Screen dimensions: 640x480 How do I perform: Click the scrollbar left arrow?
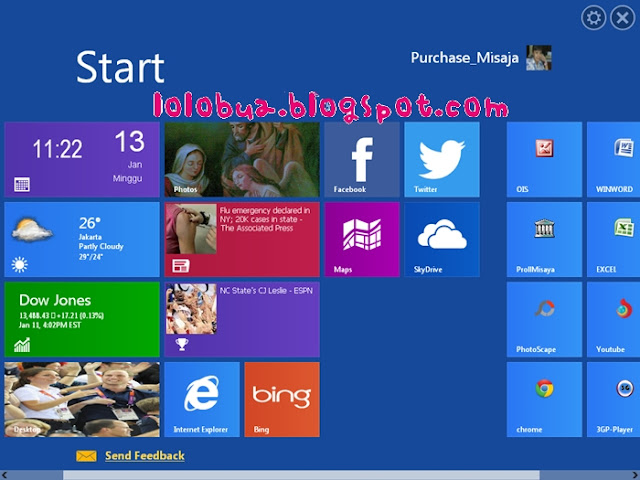tap(4, 475)
